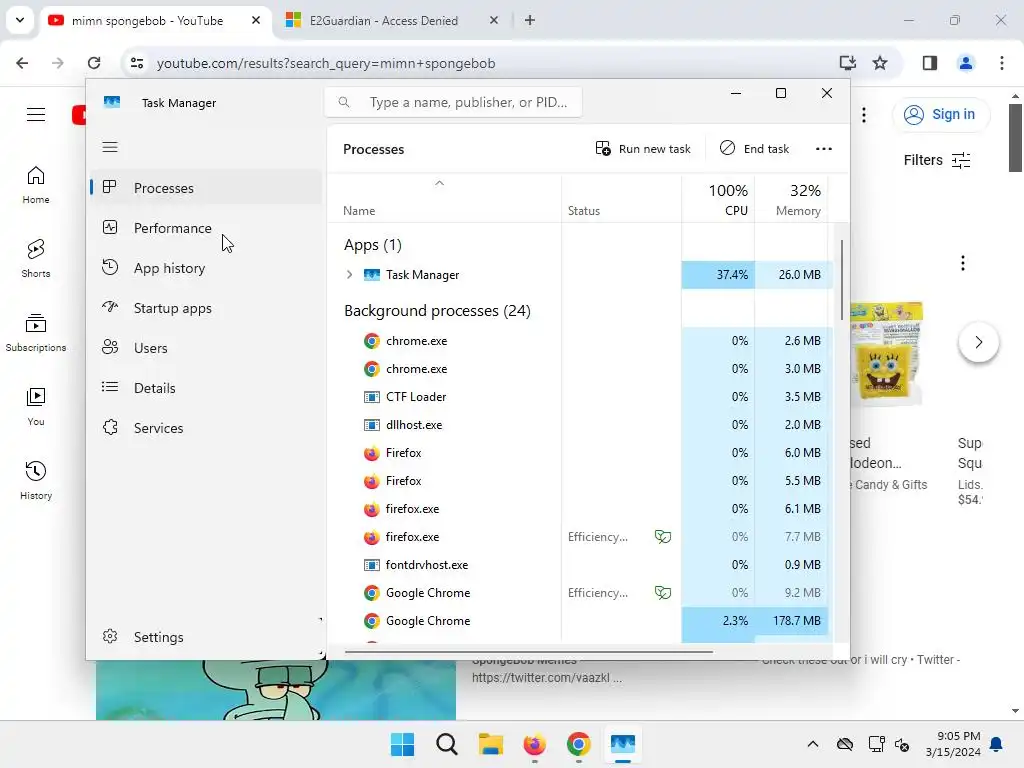Select the fontdrvhost.exe process
The image size is (1024, 768).
tap(580, 565)
